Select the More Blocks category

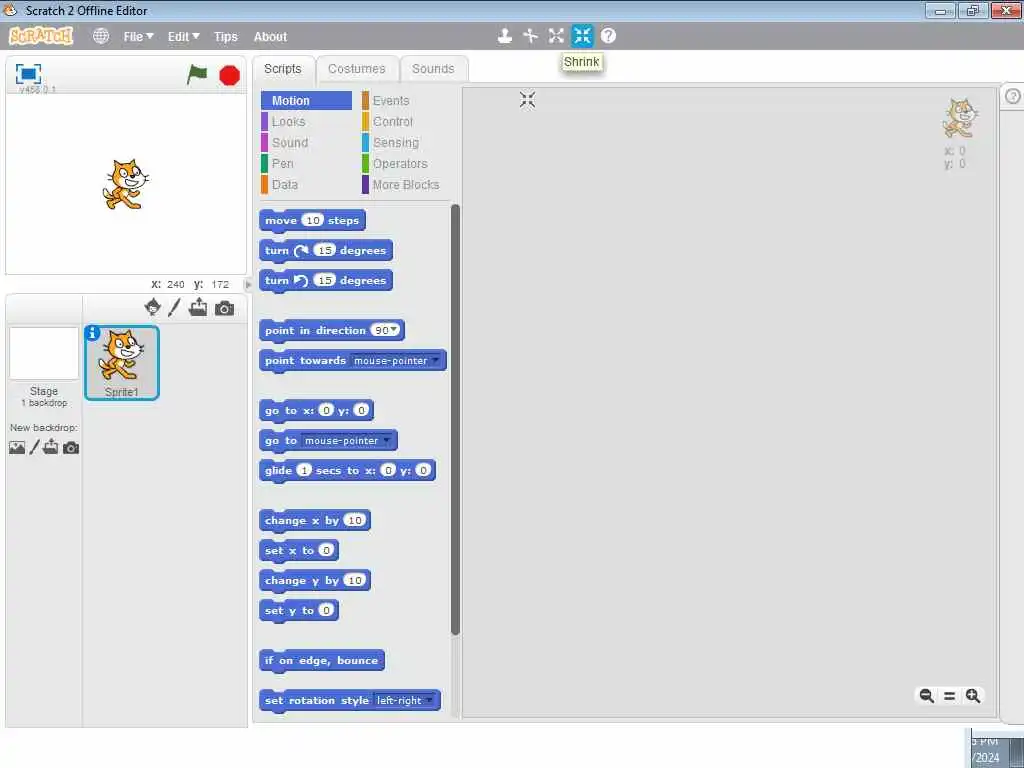[x=405, y=185]
